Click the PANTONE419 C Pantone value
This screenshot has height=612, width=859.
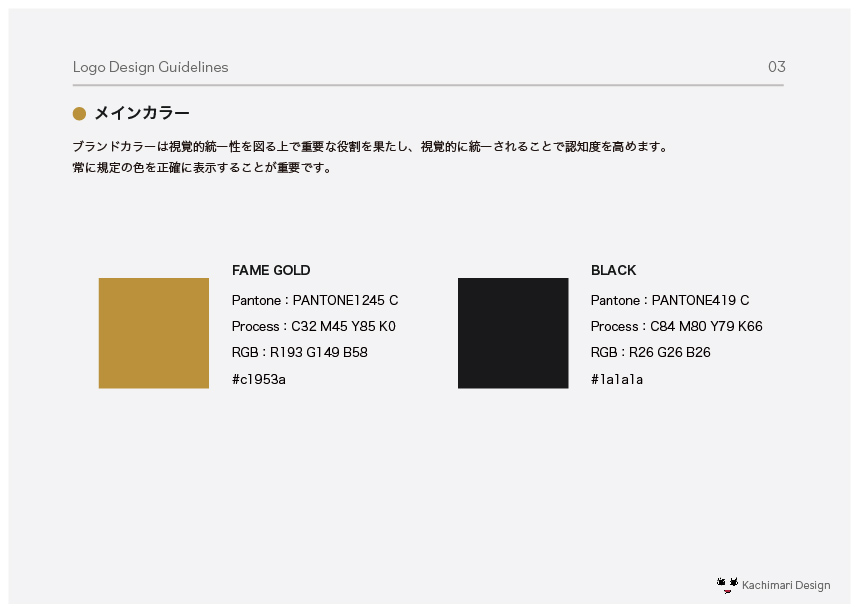coord(700,300)
